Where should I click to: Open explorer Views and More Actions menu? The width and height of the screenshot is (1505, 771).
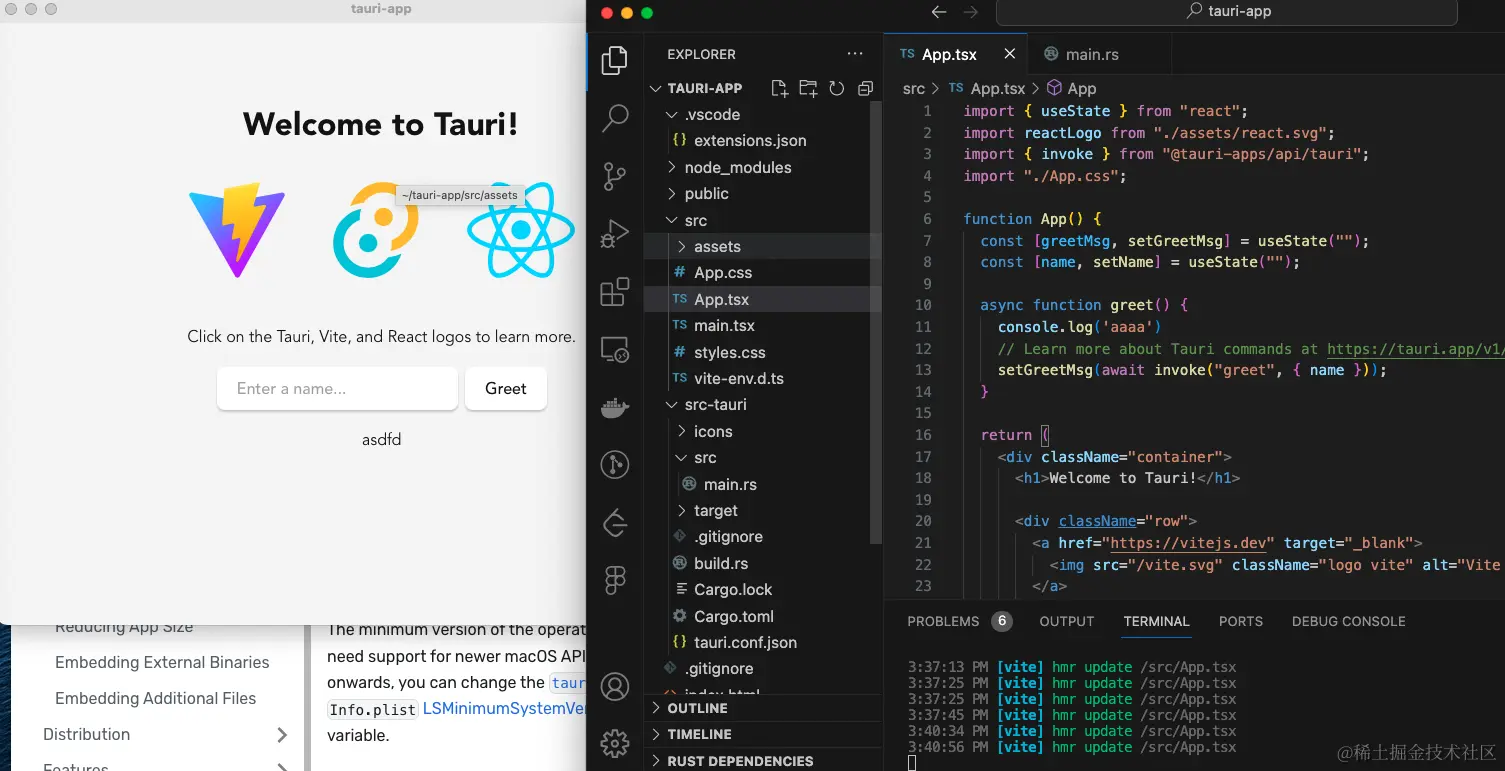[x=854, y=54]
